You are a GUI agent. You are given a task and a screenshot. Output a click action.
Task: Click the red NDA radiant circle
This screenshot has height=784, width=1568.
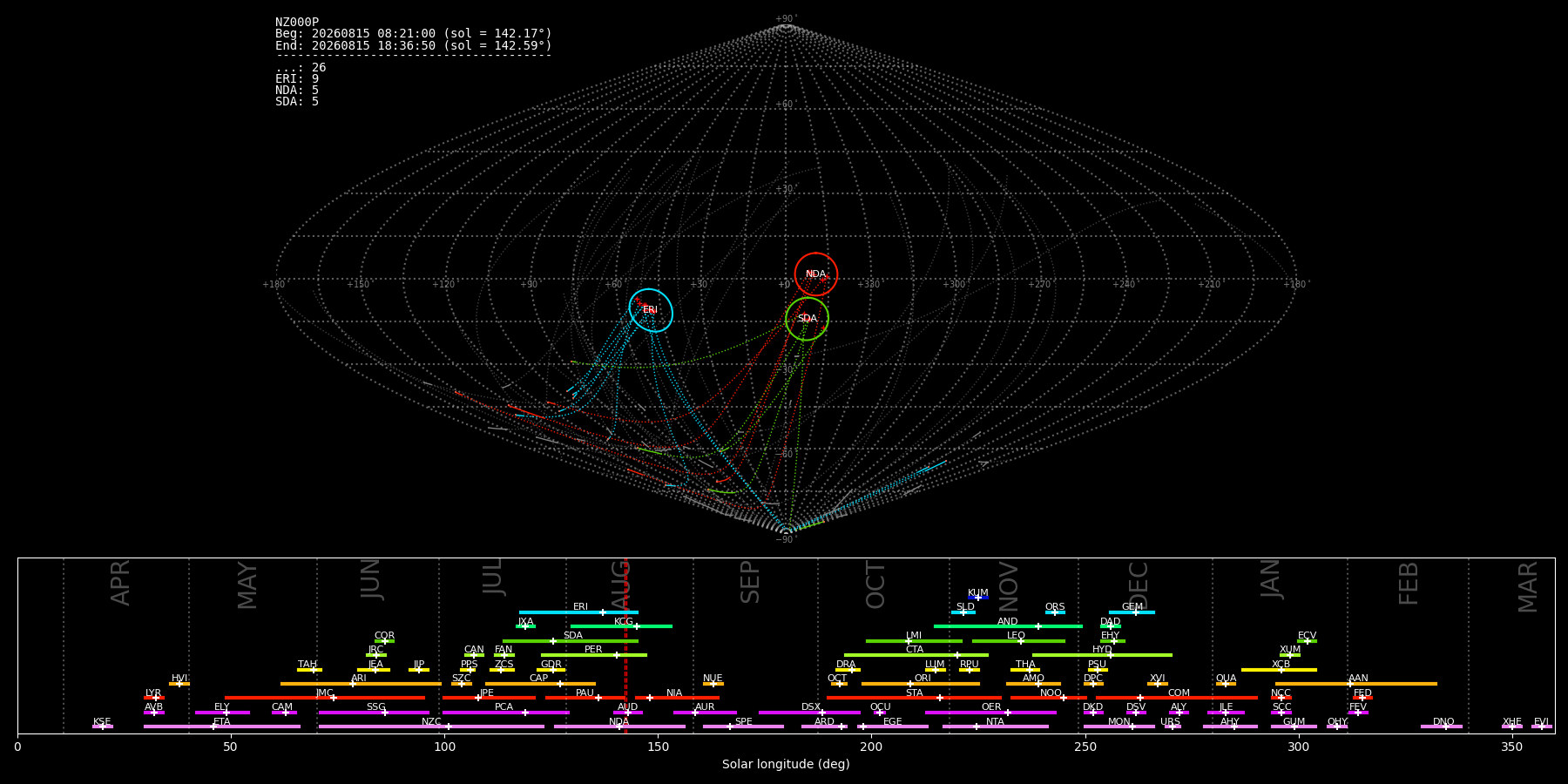tap(816, 274)
